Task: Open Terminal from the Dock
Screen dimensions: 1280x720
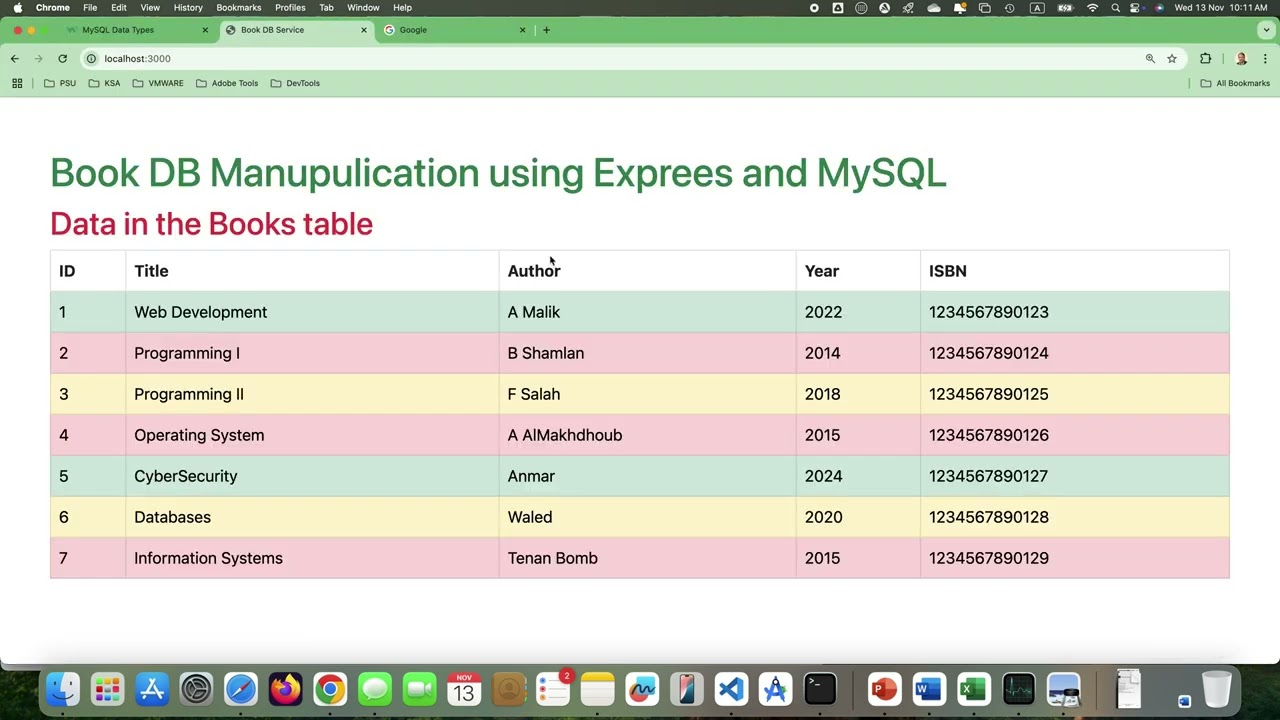Action: click(x=820, y=689)
